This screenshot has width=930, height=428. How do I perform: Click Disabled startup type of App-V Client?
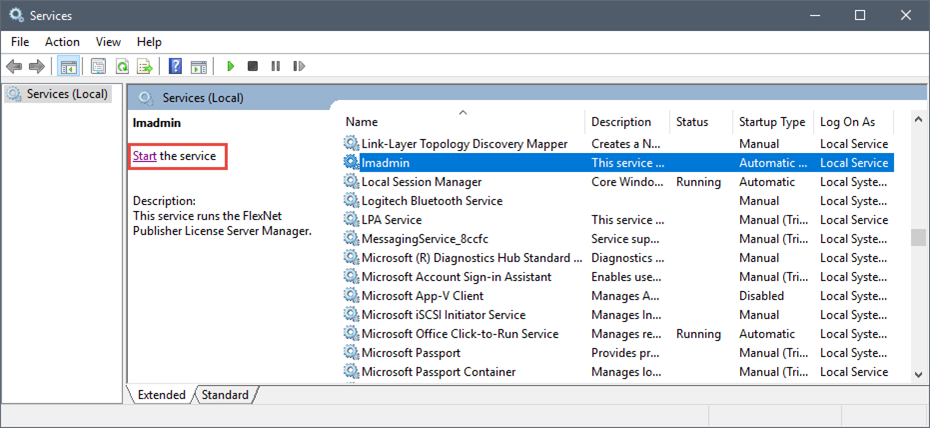(x=762, y=296)
